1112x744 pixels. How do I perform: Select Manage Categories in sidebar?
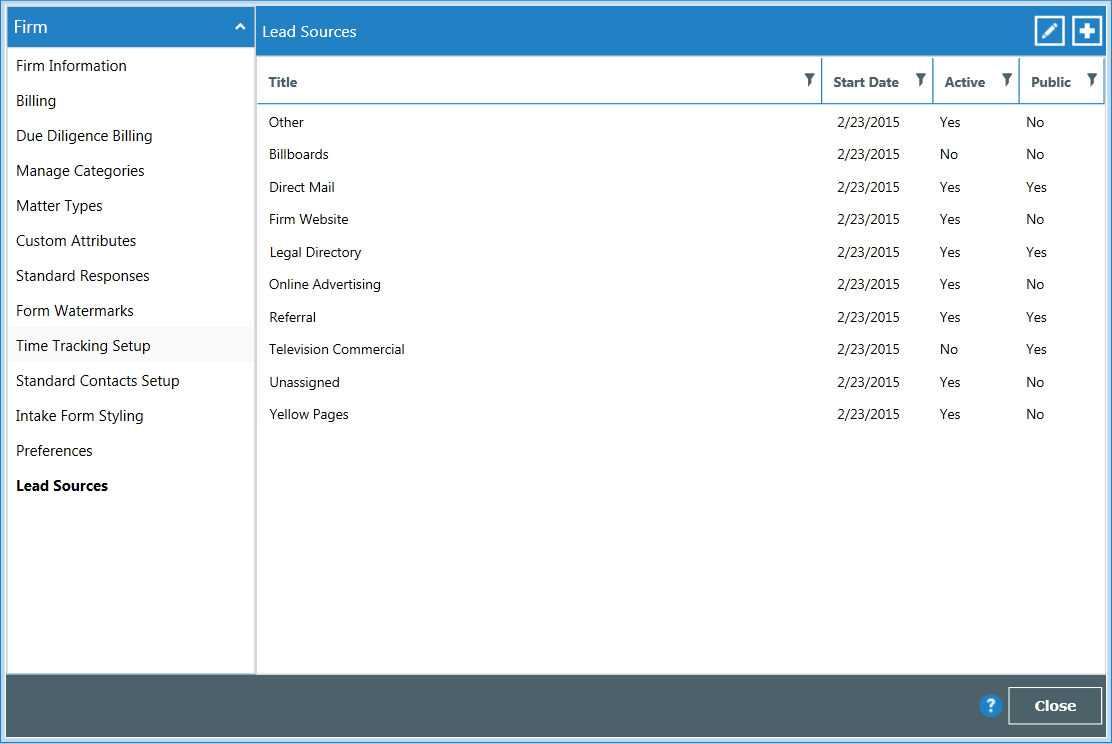(x=80, y=171)
